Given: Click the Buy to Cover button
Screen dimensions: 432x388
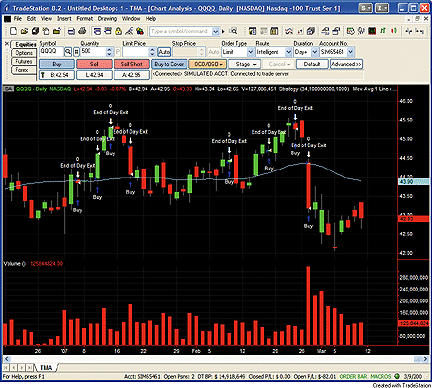Looking at the screenshot, I should click(169, 64).
